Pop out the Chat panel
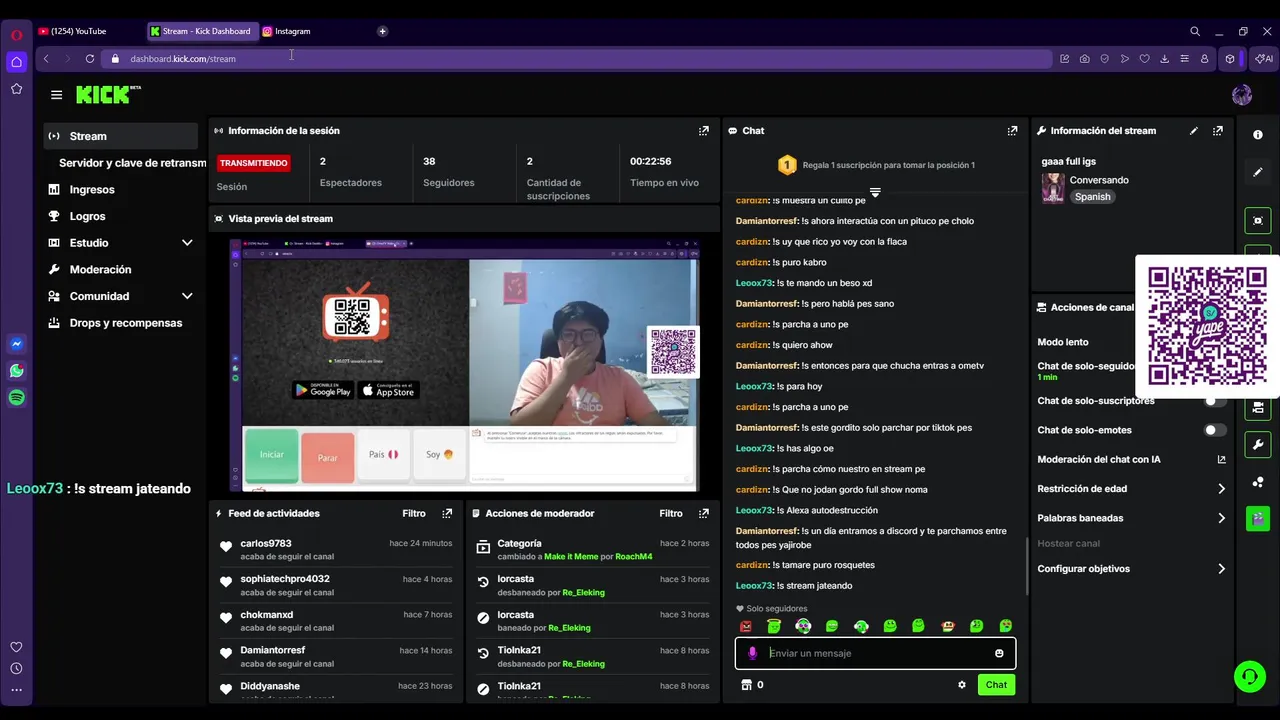The image size is (1280, 720). click(x=1012, y=131)
